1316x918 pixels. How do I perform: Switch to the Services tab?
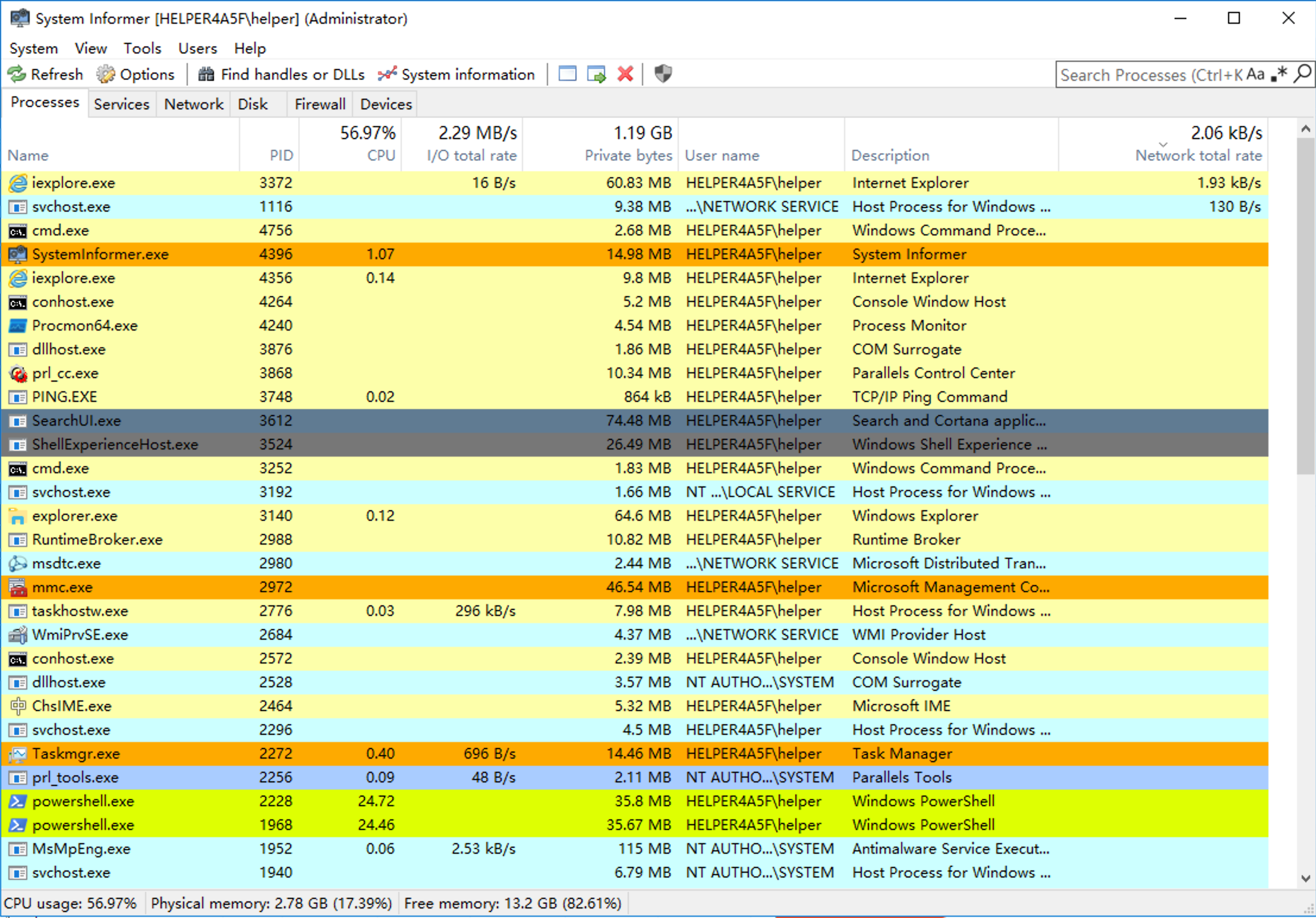pyautogui.click(x=121, y=104)
